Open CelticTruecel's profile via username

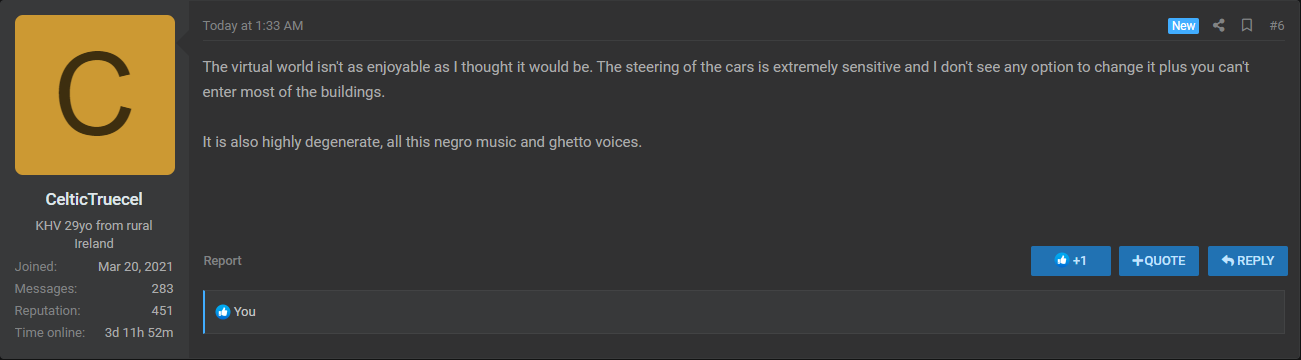coord(94,200)
